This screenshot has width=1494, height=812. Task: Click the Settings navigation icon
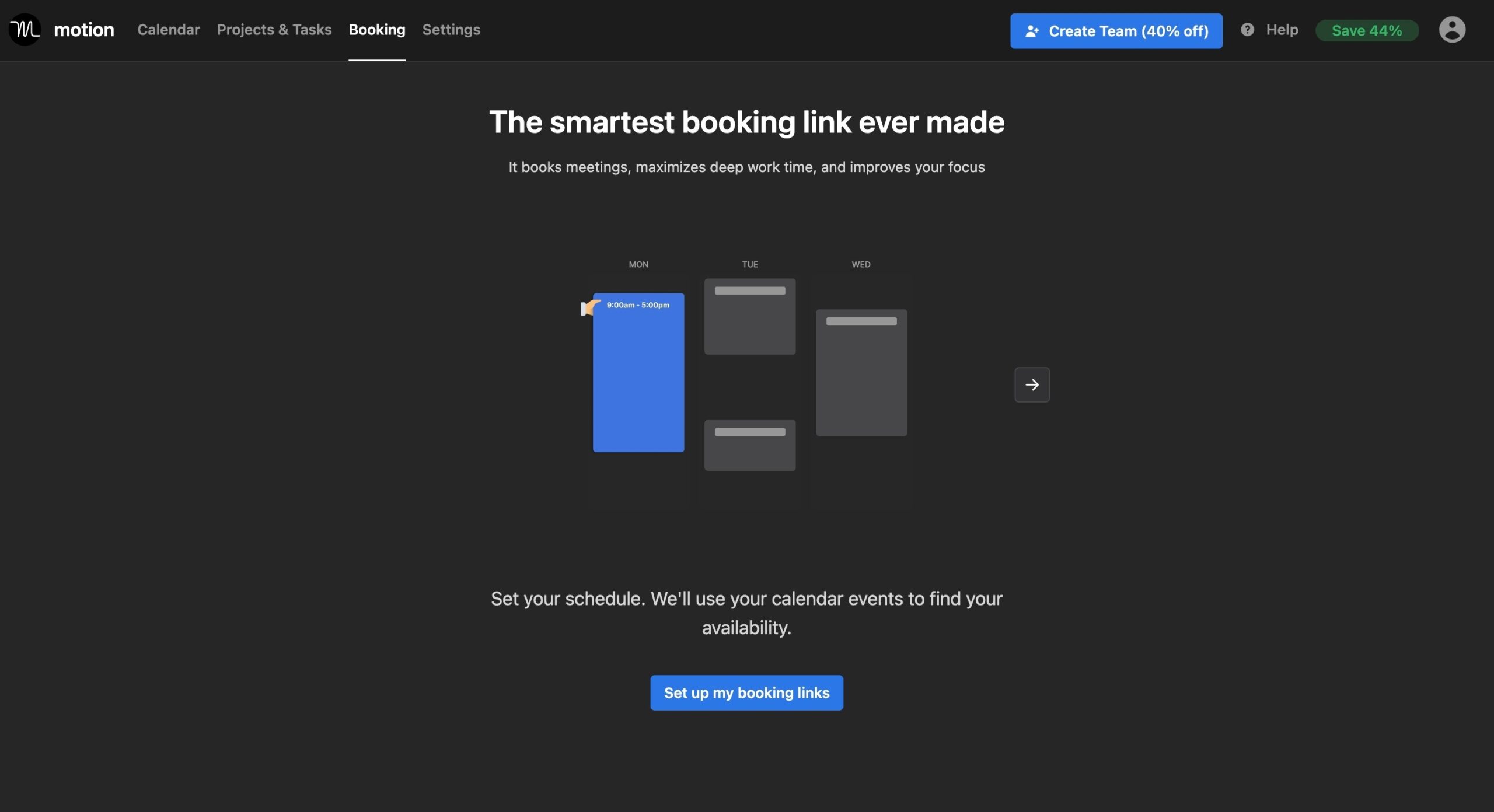(x=452, y=28)
